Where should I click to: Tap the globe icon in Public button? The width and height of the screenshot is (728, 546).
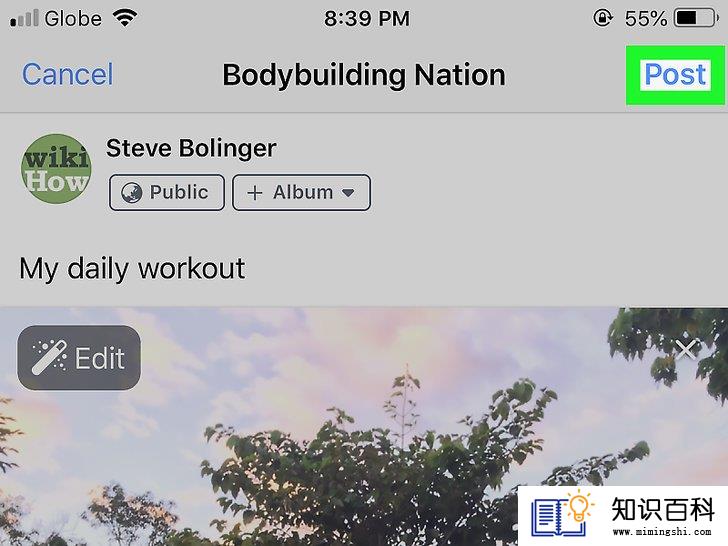(x=131, y=193)
